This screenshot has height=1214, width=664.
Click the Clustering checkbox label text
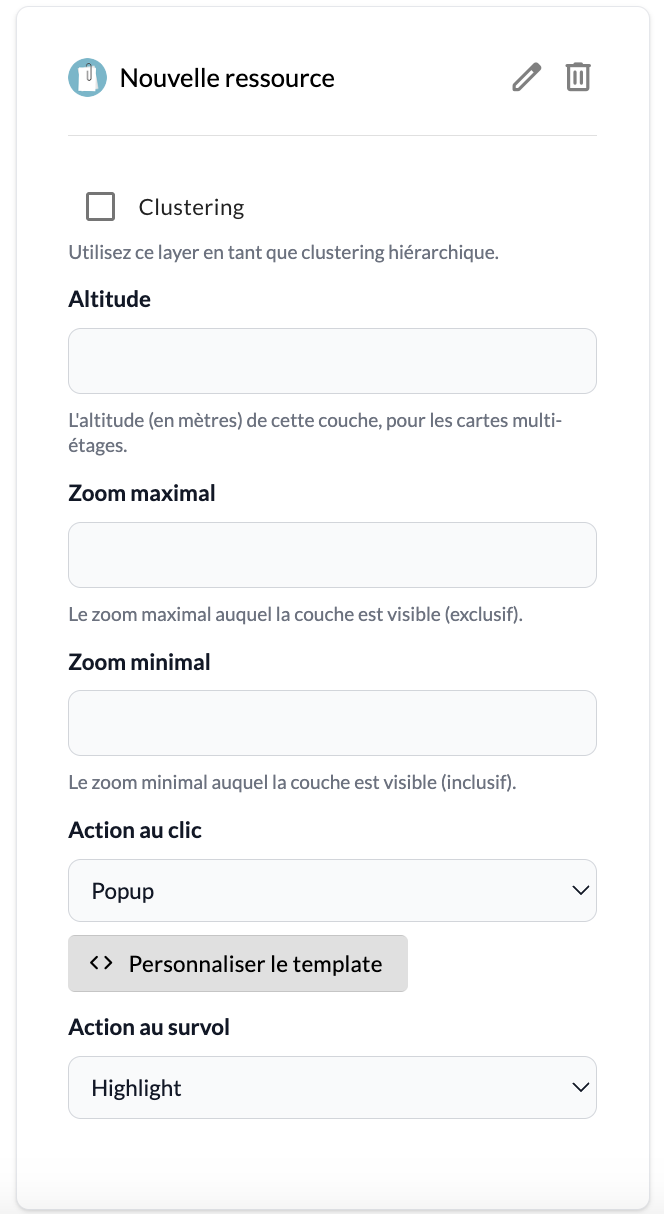[191, 207]
